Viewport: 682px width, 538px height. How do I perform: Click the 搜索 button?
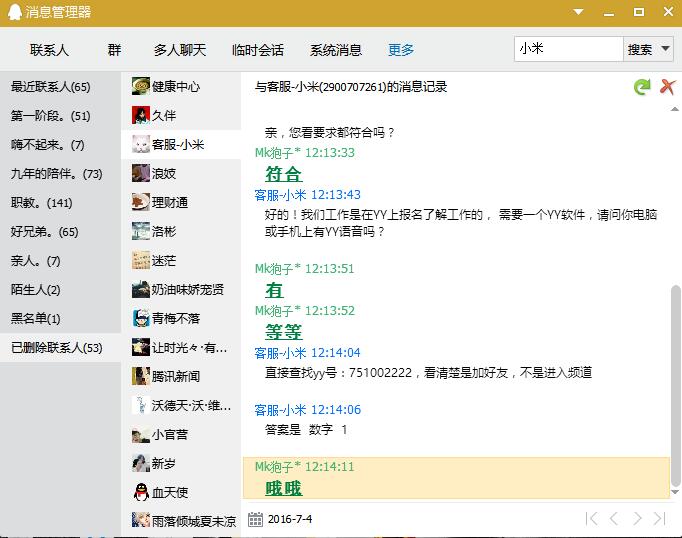pos(640,49)
